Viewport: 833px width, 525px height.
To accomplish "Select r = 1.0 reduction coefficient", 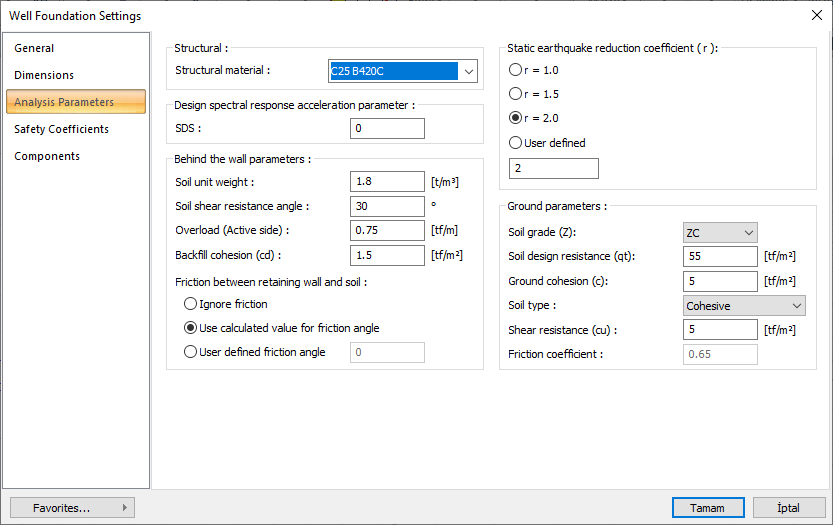I will pos(516,70).
